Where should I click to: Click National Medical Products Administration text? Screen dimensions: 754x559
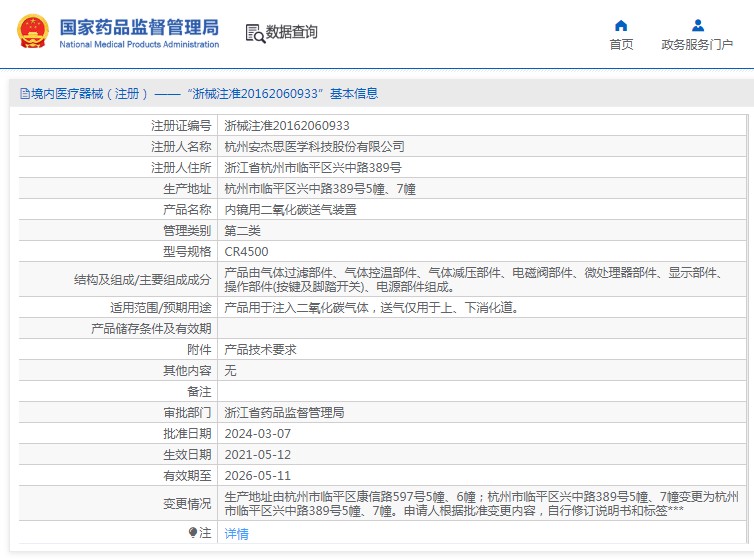pos(139,44)
